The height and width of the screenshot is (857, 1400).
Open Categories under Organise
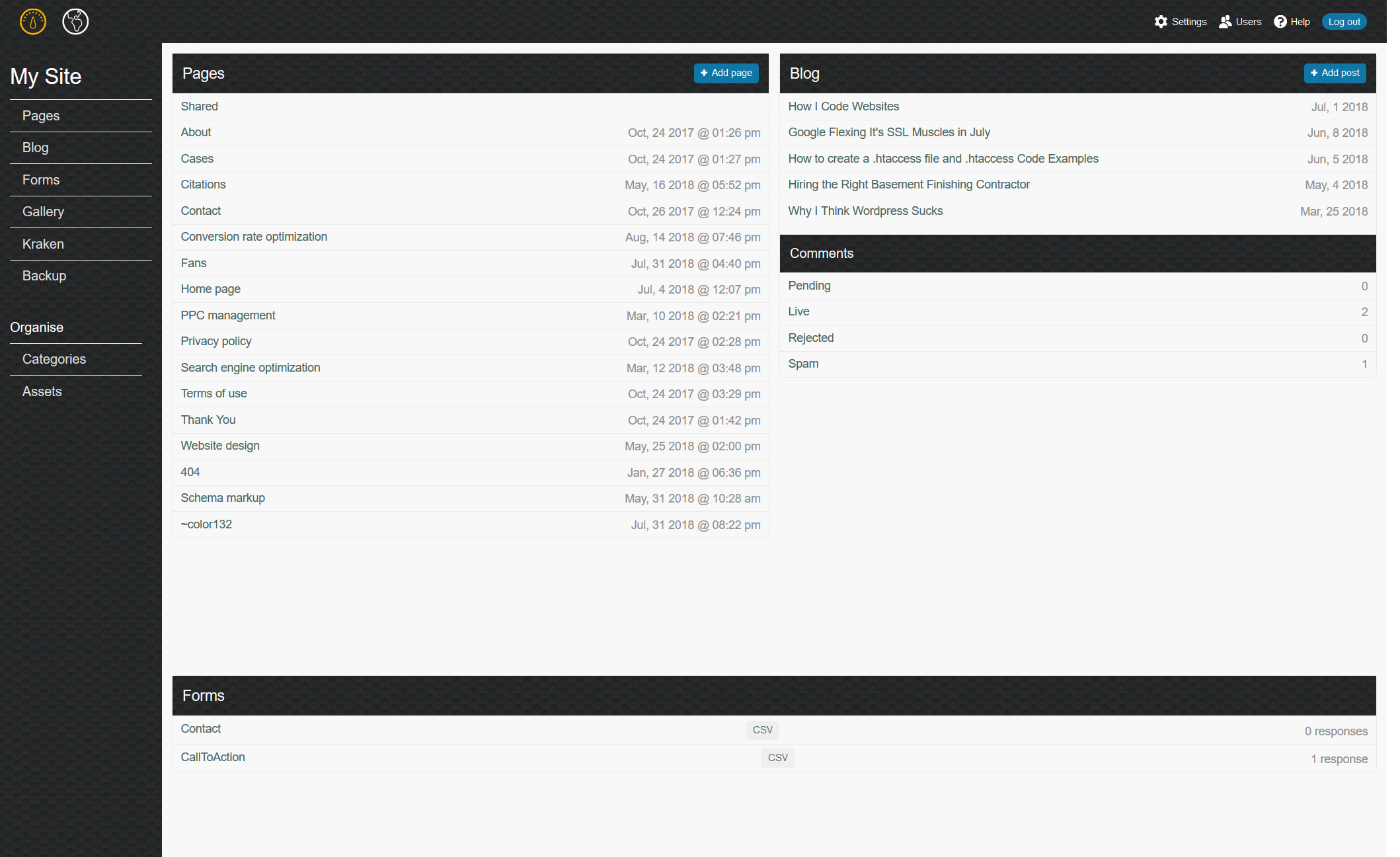click(x=54, y=359)
